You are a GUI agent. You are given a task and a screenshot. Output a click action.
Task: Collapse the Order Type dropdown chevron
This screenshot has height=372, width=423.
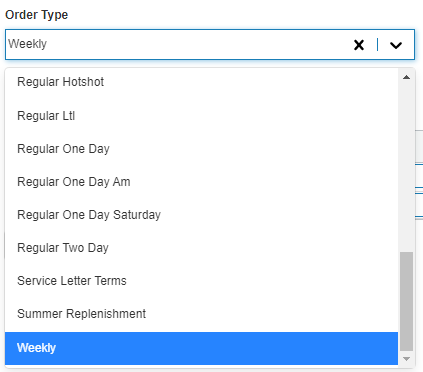point(396,45)
